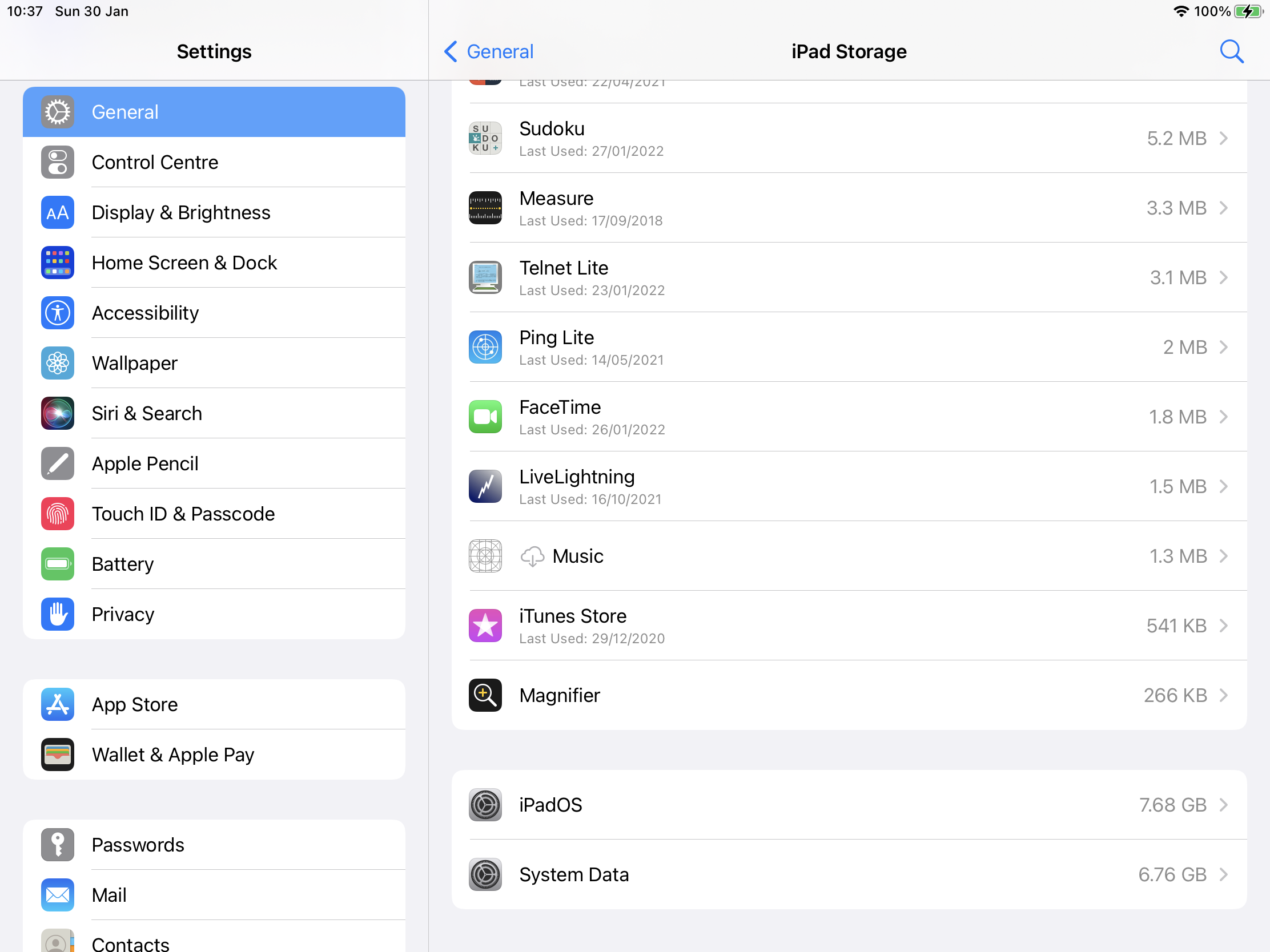Tap the Sudoku size value 5.2 MB
Screen dimensions: 1270x952
pos(1176,138)
